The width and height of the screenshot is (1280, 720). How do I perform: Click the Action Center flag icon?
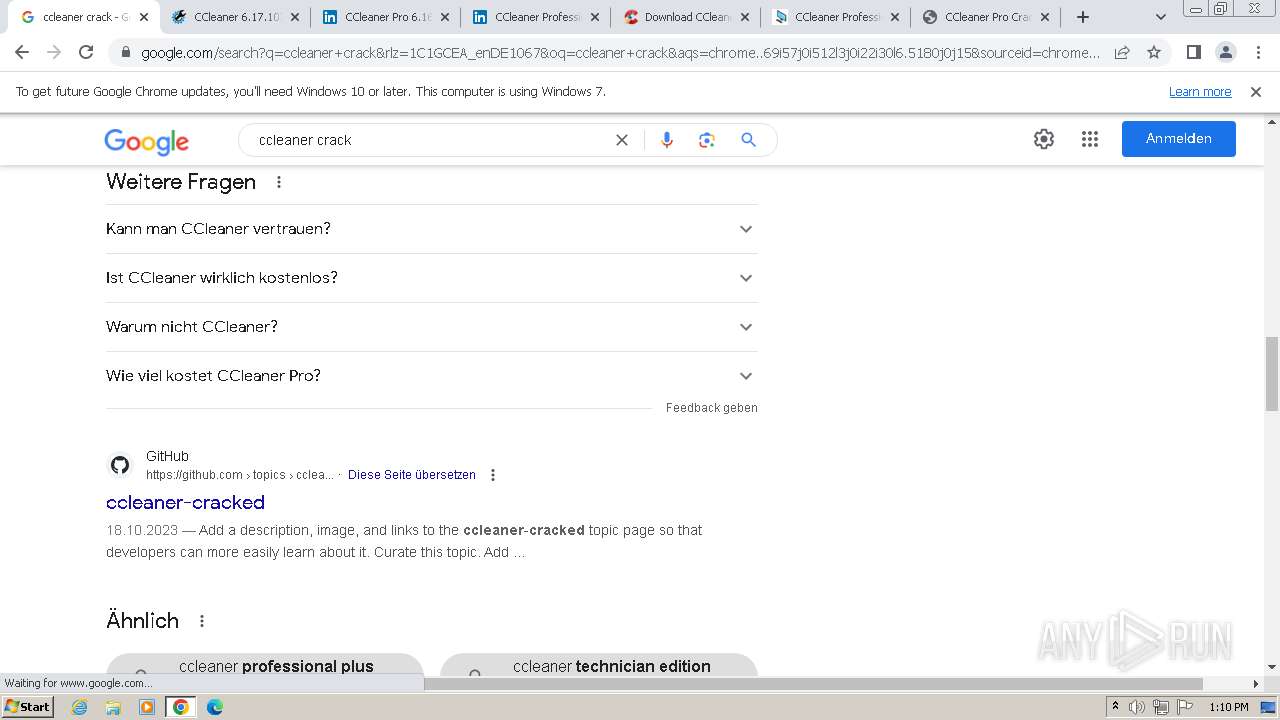point(1184,707)
